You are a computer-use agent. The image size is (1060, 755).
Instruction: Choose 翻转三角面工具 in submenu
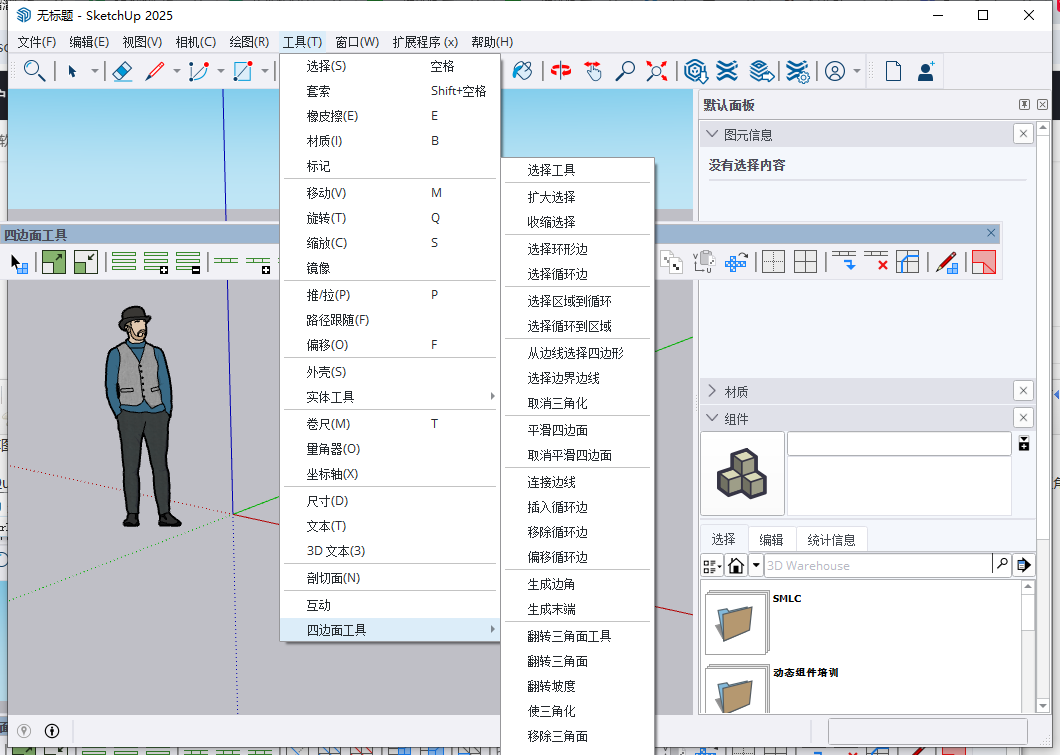tap(578, 635)
